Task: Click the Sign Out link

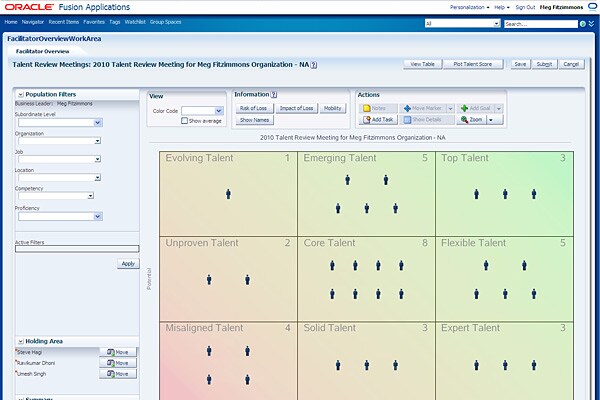Action: [x=525, y=7]
